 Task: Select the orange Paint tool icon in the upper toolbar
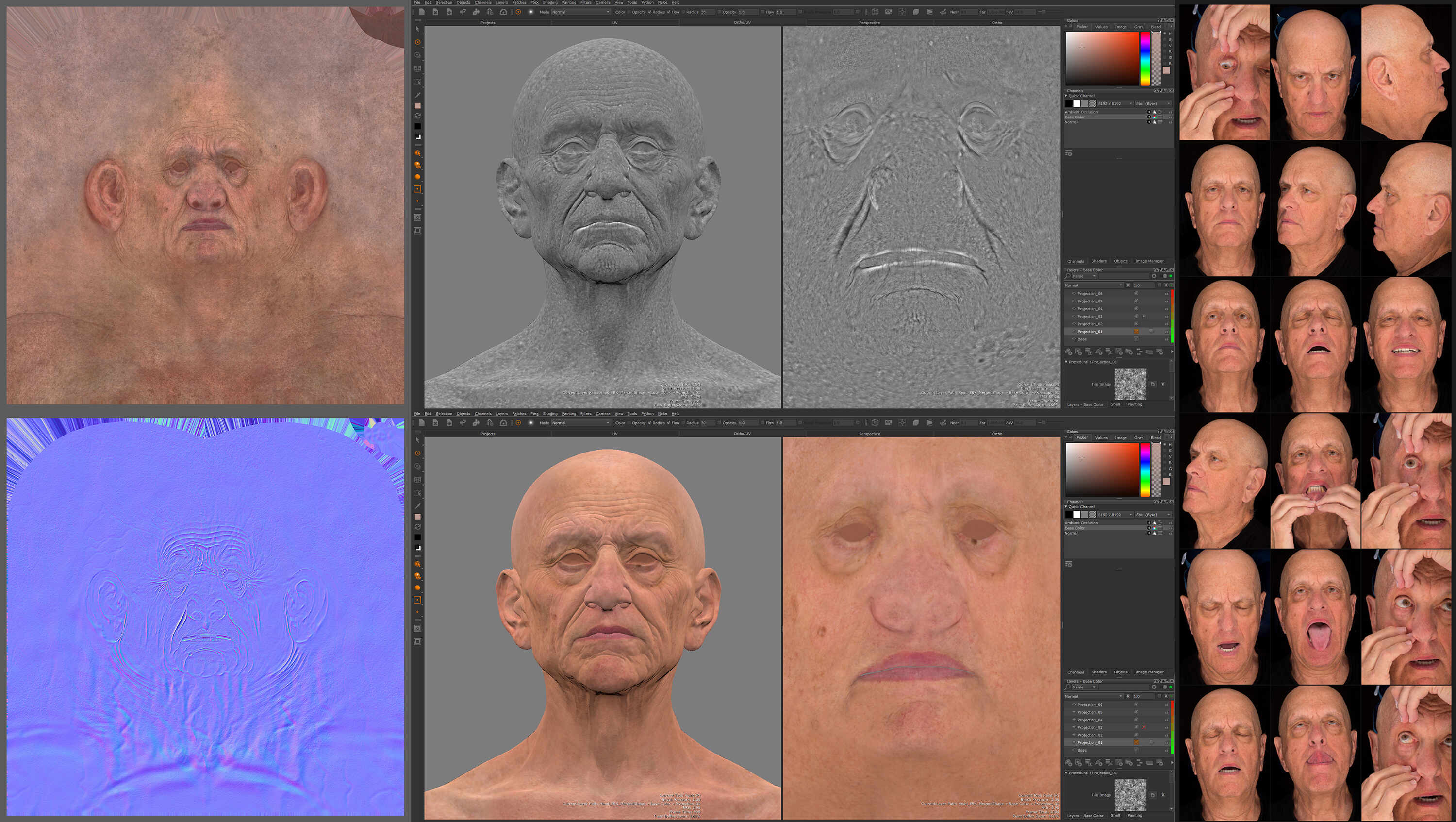pyautogui.click(x=518, y=12)
